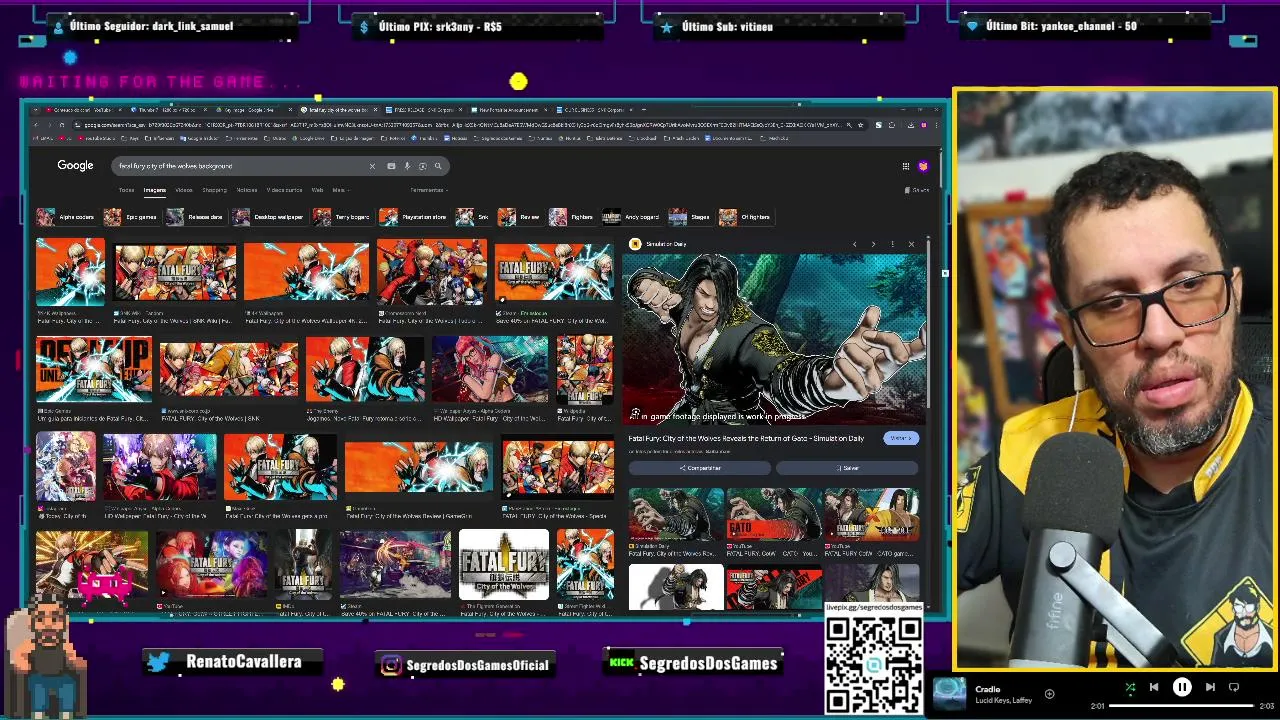The image size is (1280, 720).
Task: Switch to the YouTube browser tab
Action: coord(82,110)
